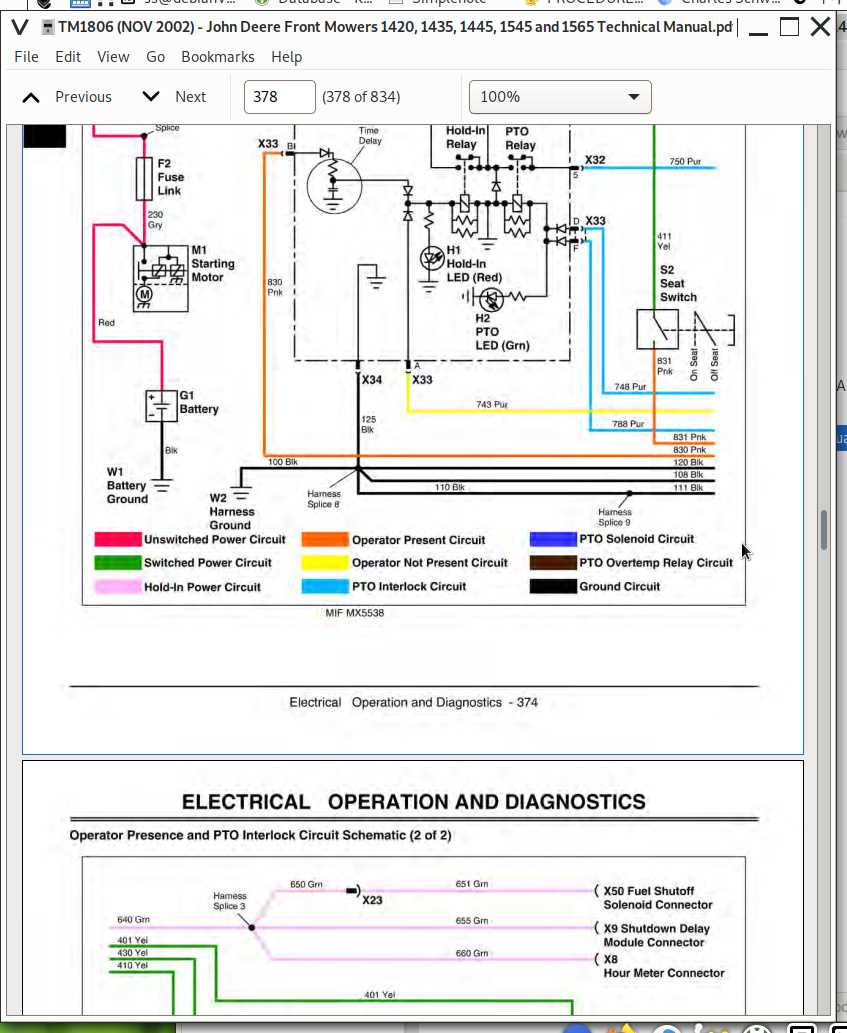Click the 'X9 Shutdown Delay Module Connector' label
Screen dimensions: 847x1033
coord(657,935)
